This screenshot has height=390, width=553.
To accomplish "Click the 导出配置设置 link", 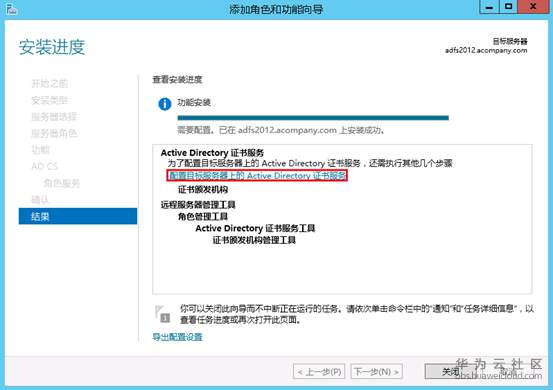I will 177,337.
